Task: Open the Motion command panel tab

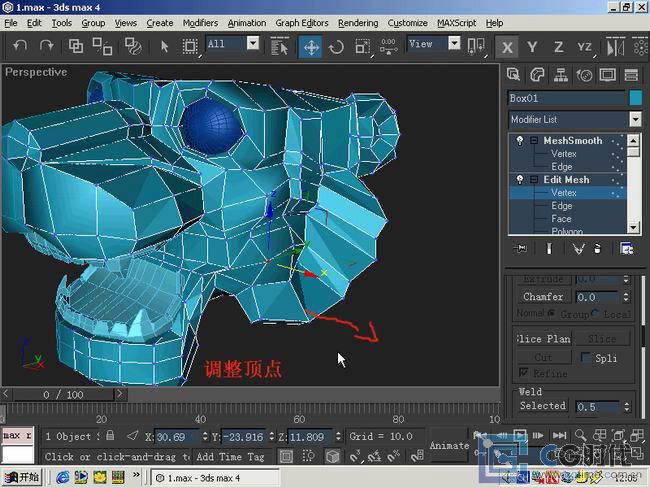Action: pyautogui.click(x=585, y=75)
